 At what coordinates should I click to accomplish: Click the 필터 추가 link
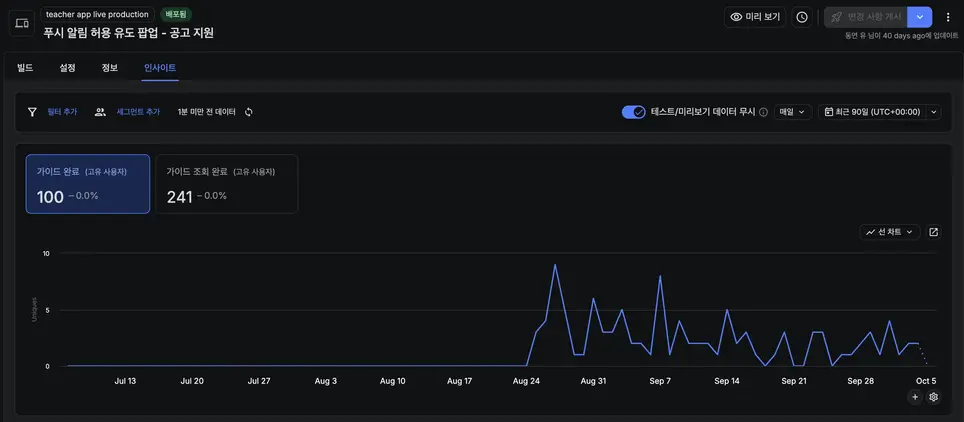point(62,112)
